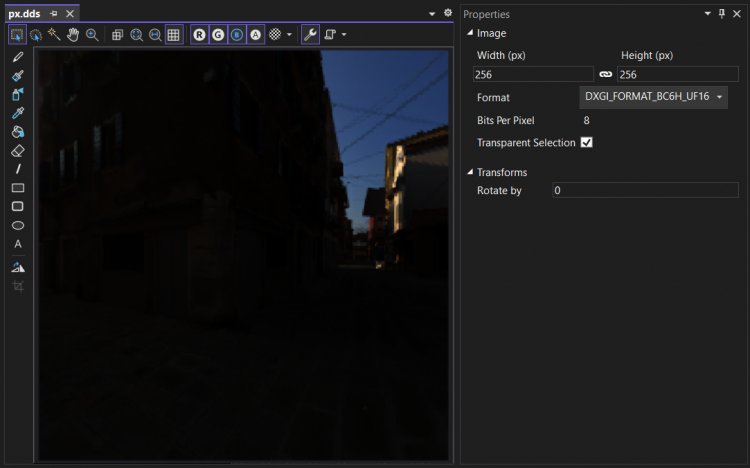Toggle the Red channel view
The height and width of the screenshot is (468, 750).
click(x=200, y=34)
